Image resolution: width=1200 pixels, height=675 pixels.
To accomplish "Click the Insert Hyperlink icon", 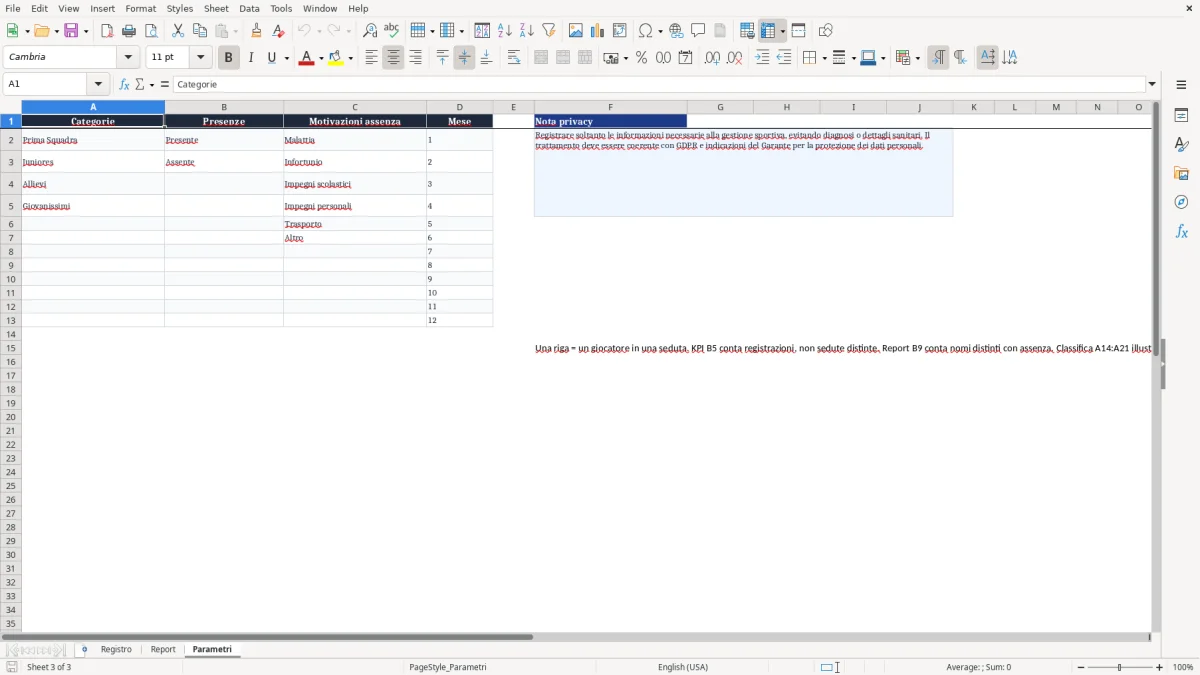I will pos(676,31).
